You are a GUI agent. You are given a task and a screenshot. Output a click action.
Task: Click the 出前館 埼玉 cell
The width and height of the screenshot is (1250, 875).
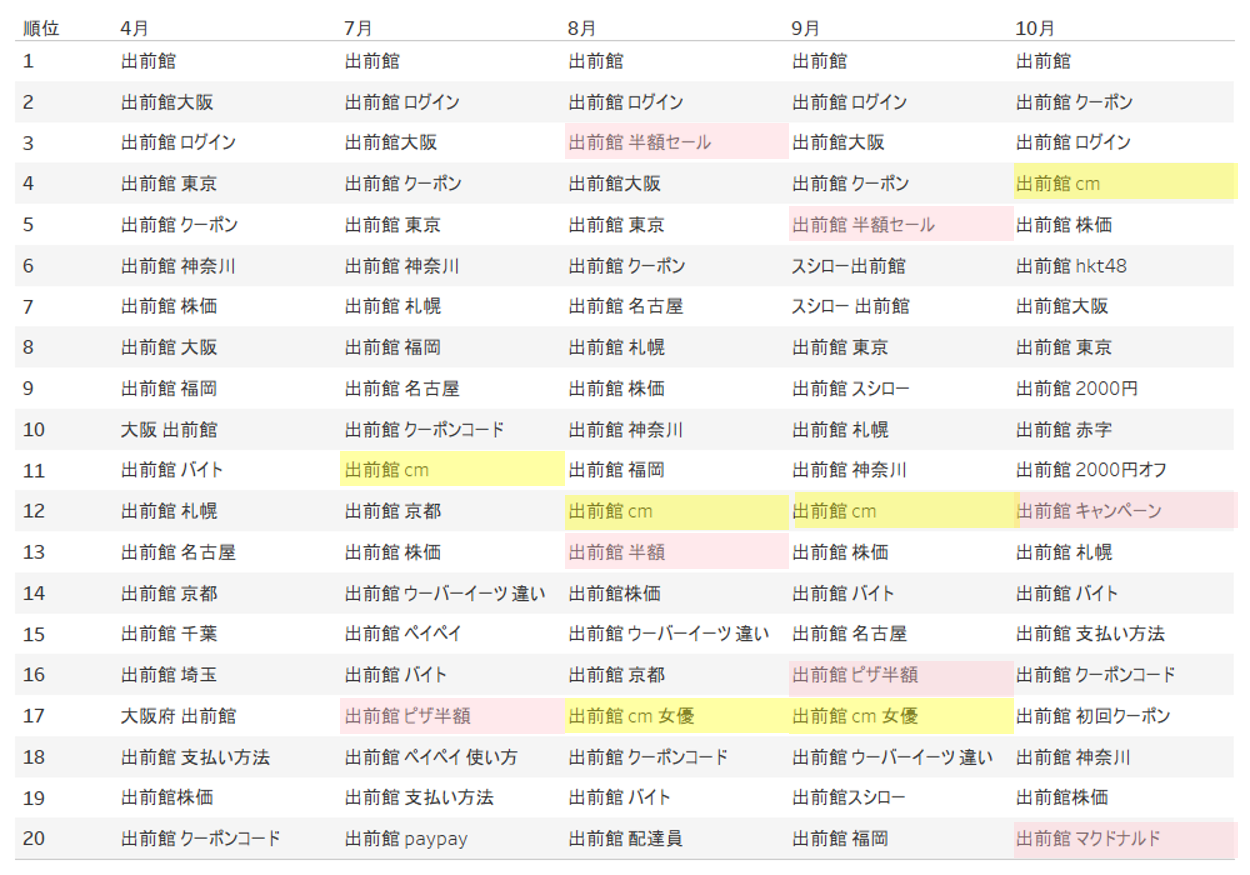[x=169, y=675]
